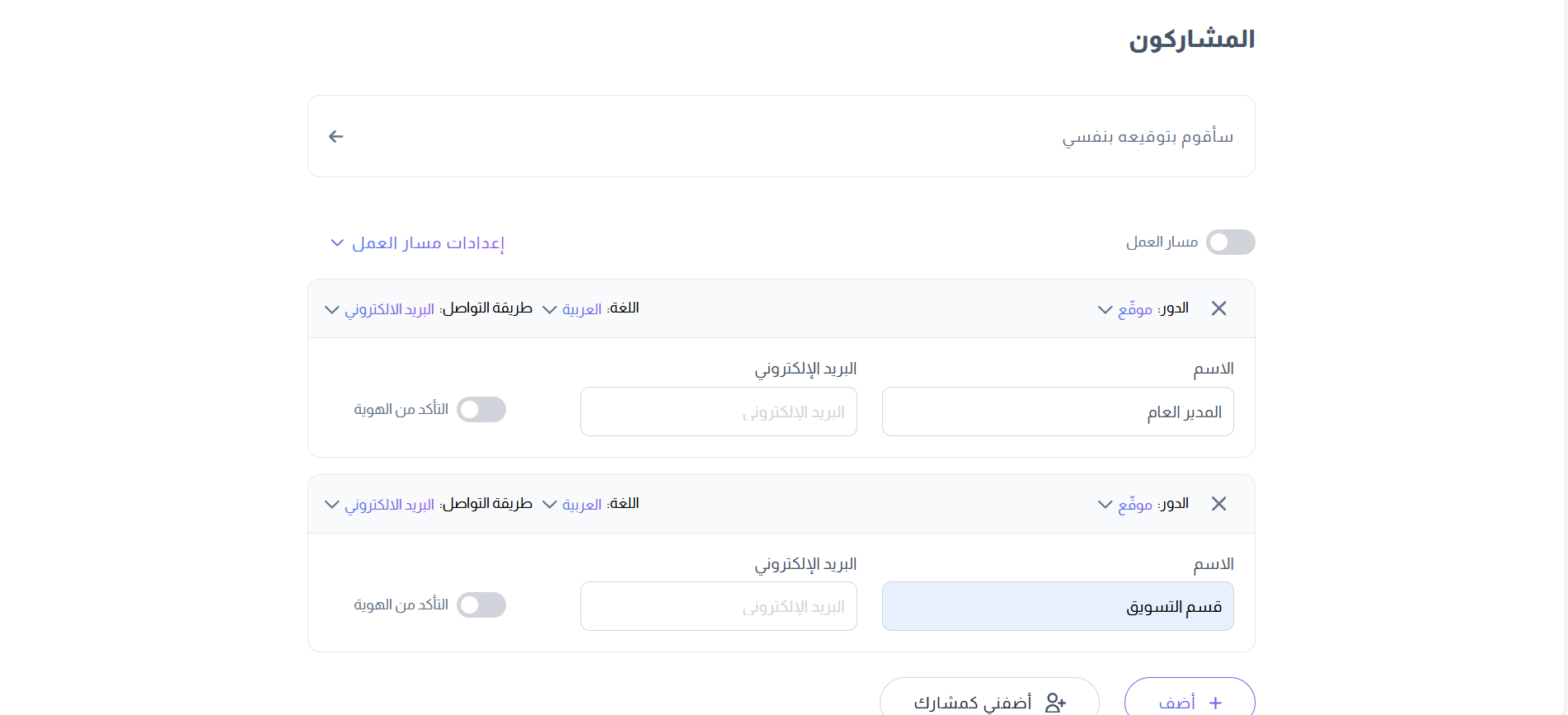This screenshot has height=715, width=1568.
Task: Remove the first participant using the X icon
Action: [1218, 308]
